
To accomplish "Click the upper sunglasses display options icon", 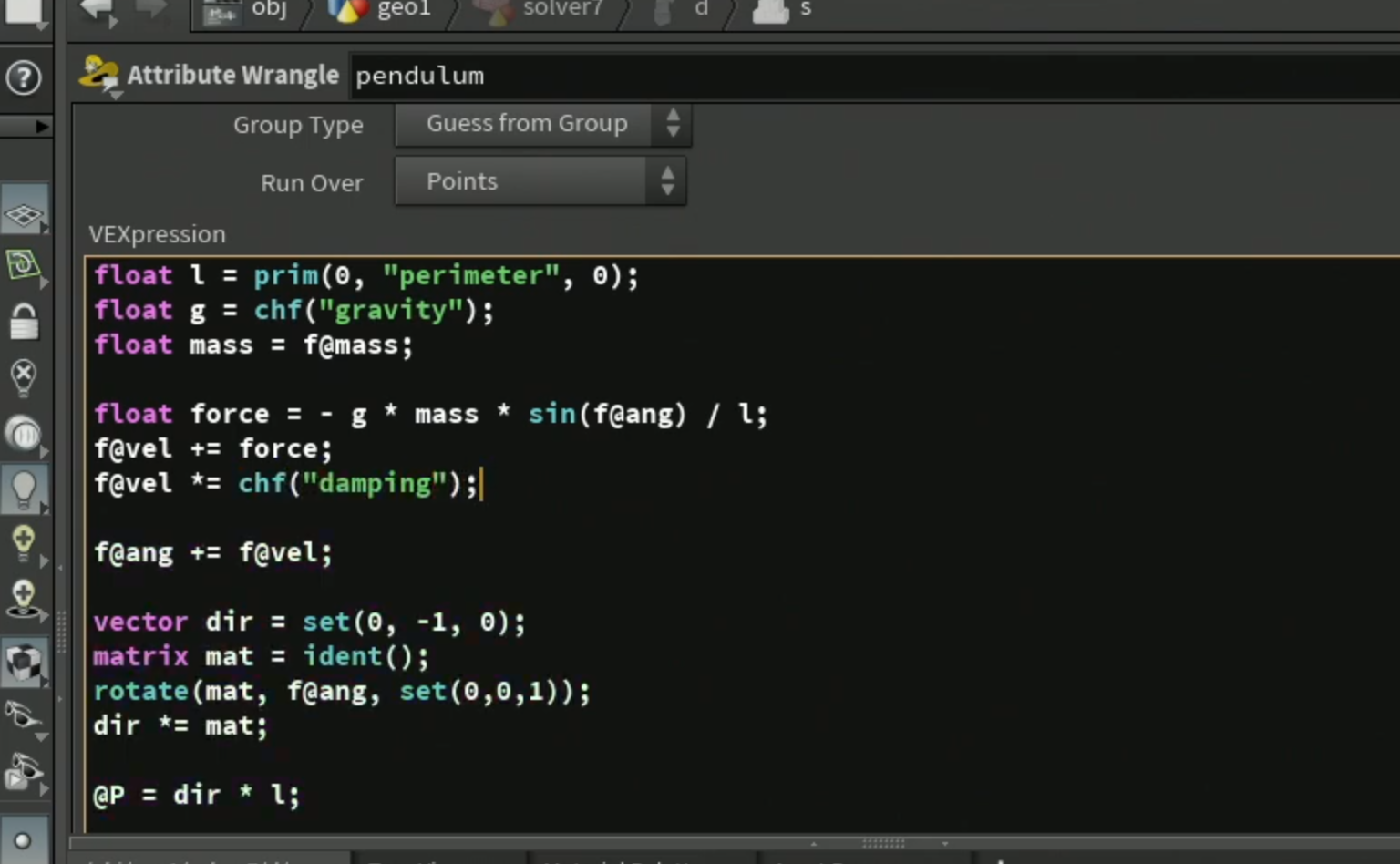I will pos(24,717).
